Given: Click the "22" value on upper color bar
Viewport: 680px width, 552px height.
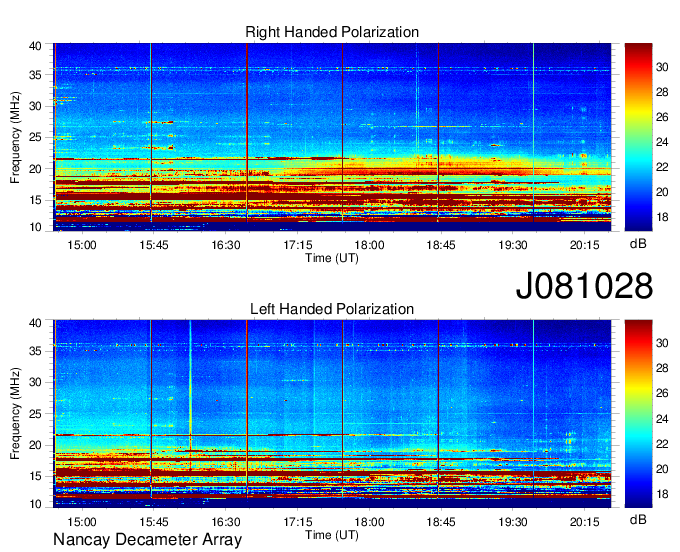Looking at the screenshot, I should click(662, 167).
